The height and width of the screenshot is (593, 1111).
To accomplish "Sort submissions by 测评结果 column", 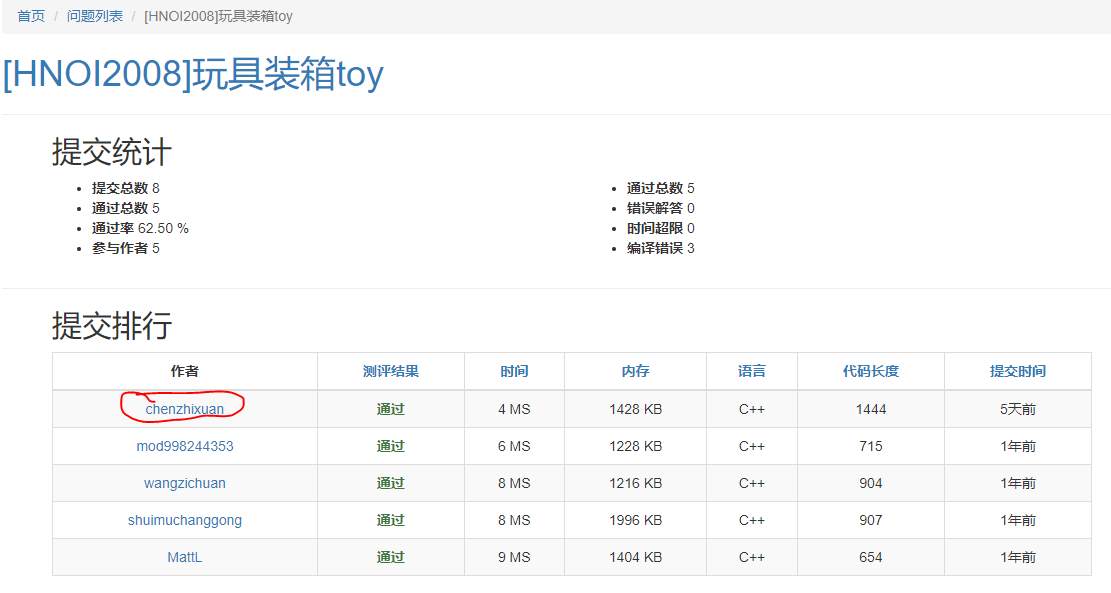I will (x=390, y=371).
